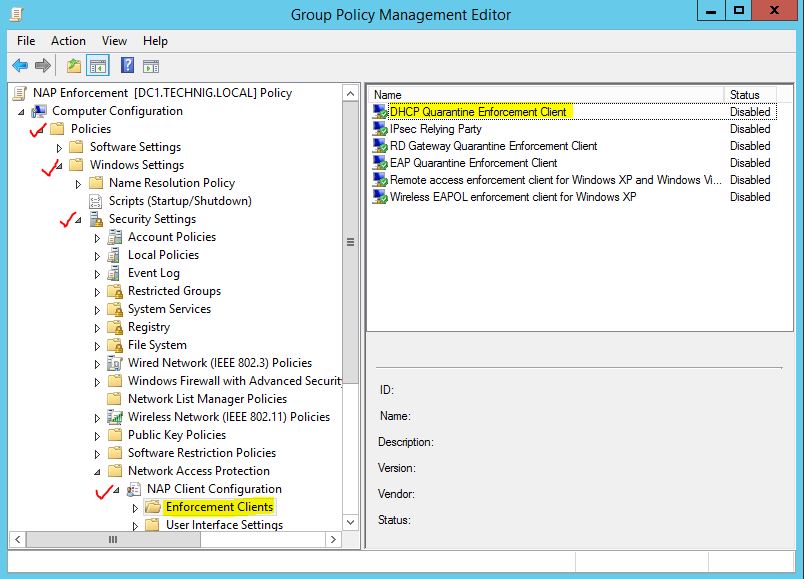Select the Enforcement Clients folder
The width and height of the screenshot is (804, 579).
coord(216,507)
